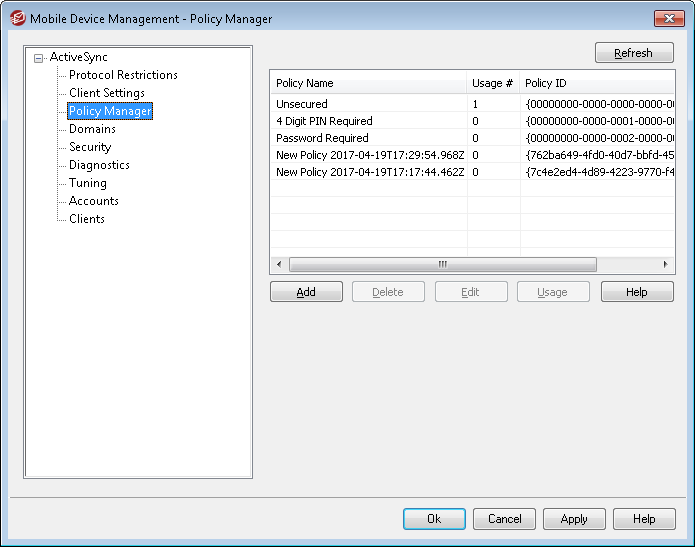Go to Diagnostics in the sidebar
The width and height of the screenshot is (695, 547).
coord(99,165)
